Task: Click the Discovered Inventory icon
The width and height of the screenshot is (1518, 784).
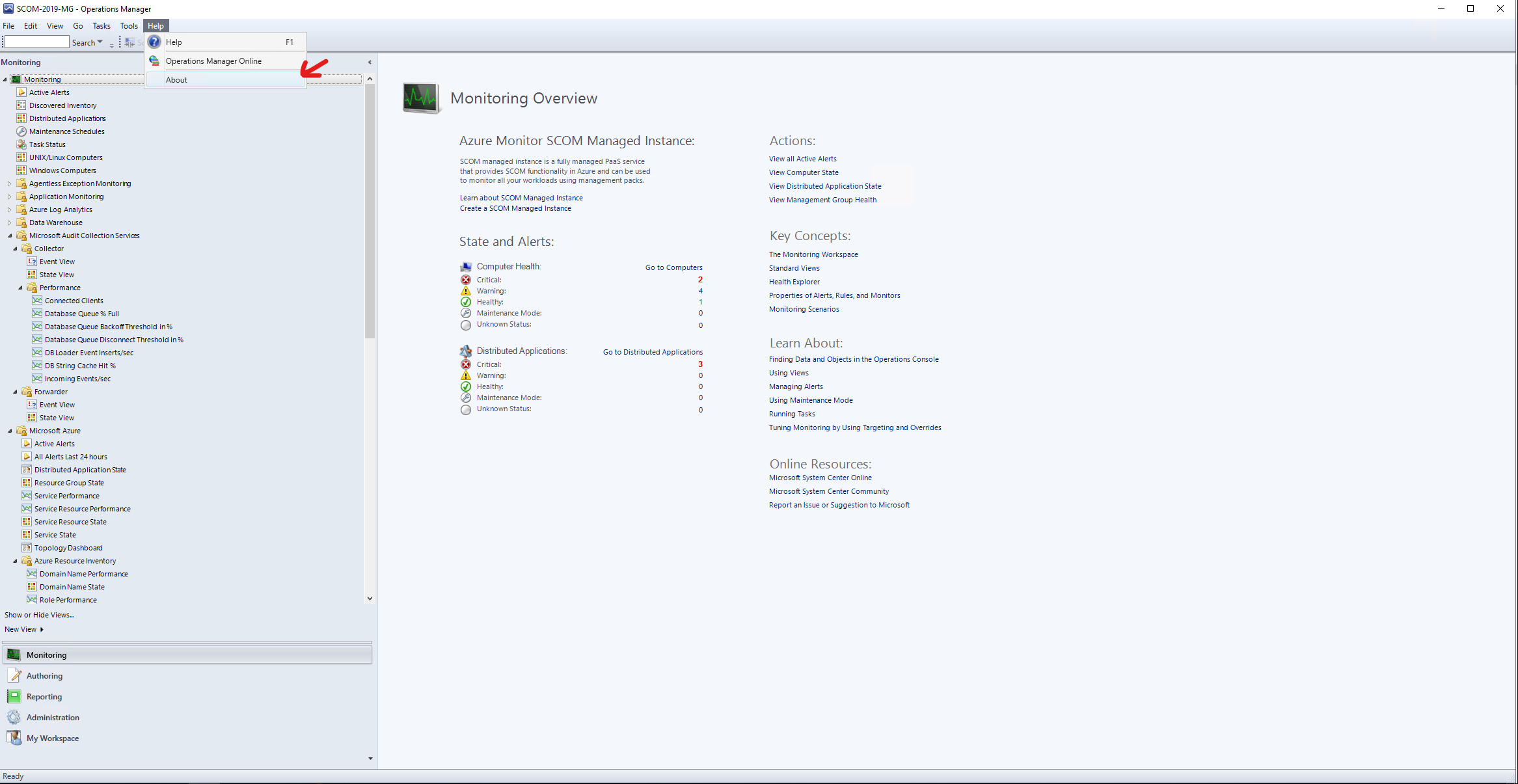Action: [21, 104]
